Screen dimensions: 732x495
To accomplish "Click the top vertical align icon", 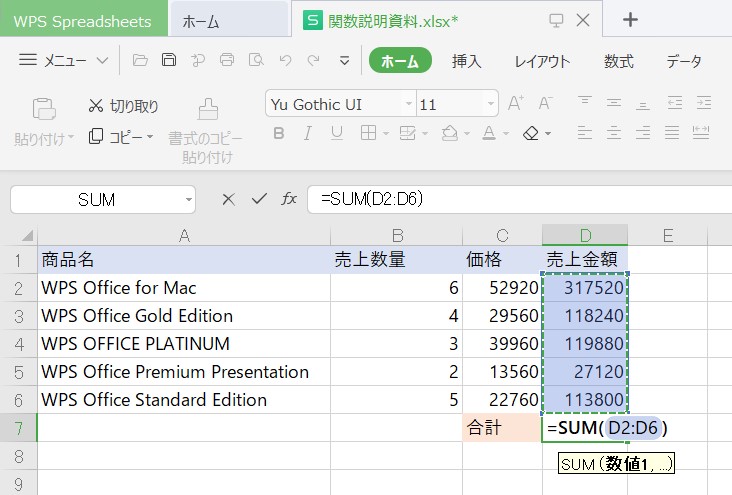I will [x=584, y=102].
